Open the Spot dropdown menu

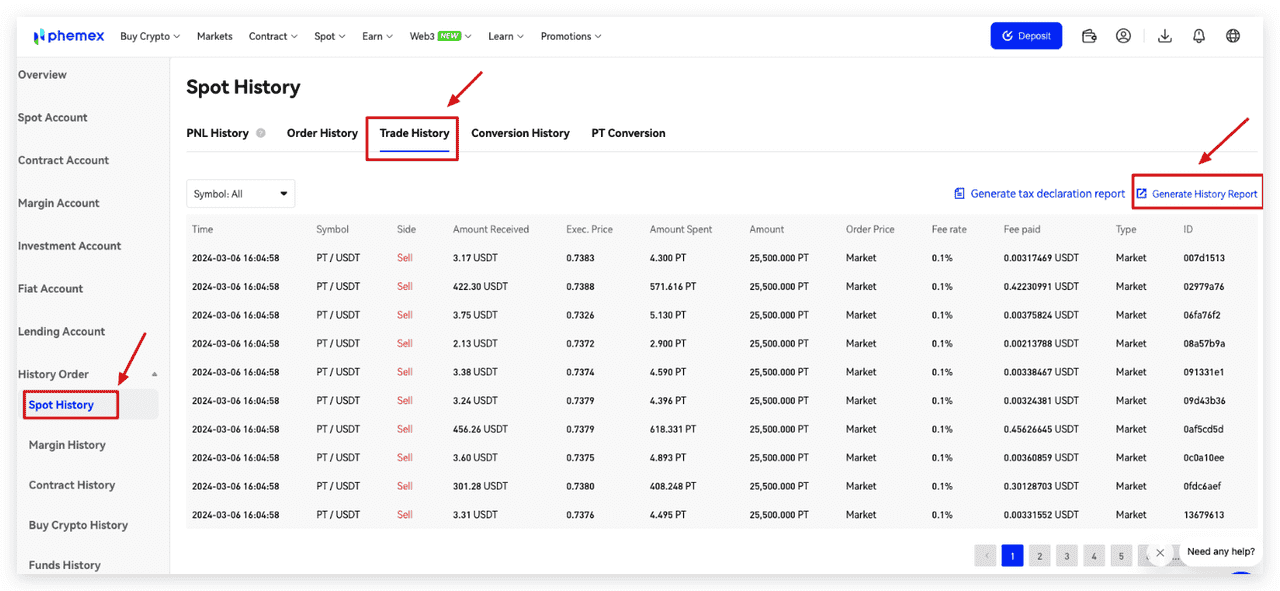330,36
